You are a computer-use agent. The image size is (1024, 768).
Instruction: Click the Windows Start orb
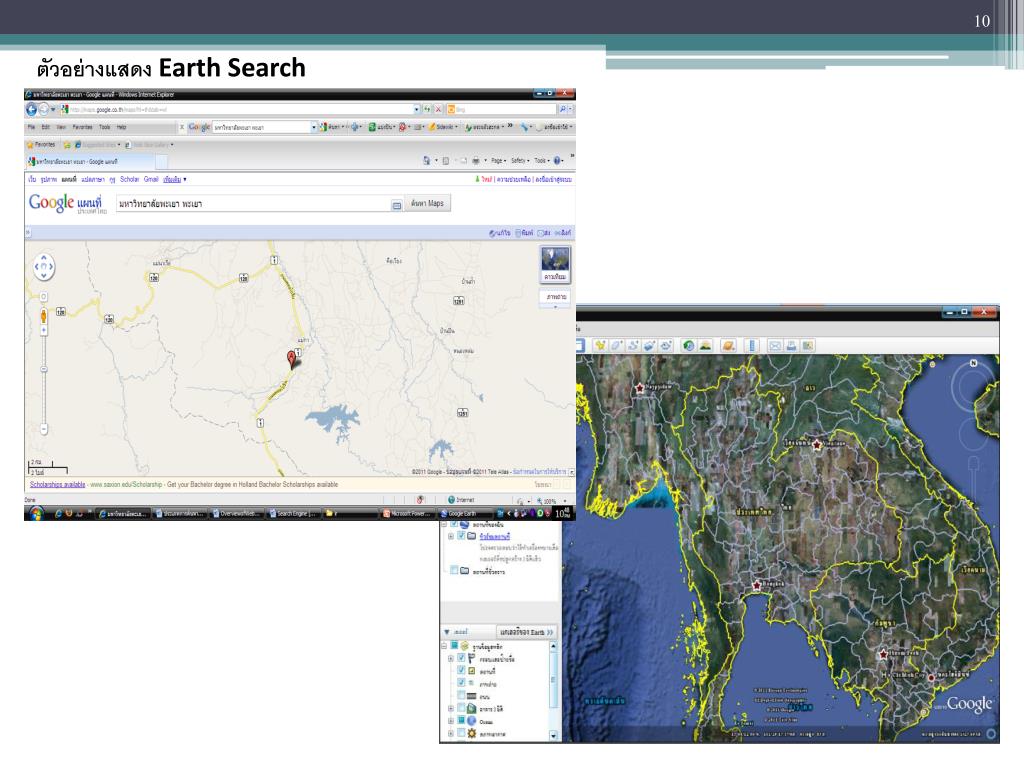[37, 513]
